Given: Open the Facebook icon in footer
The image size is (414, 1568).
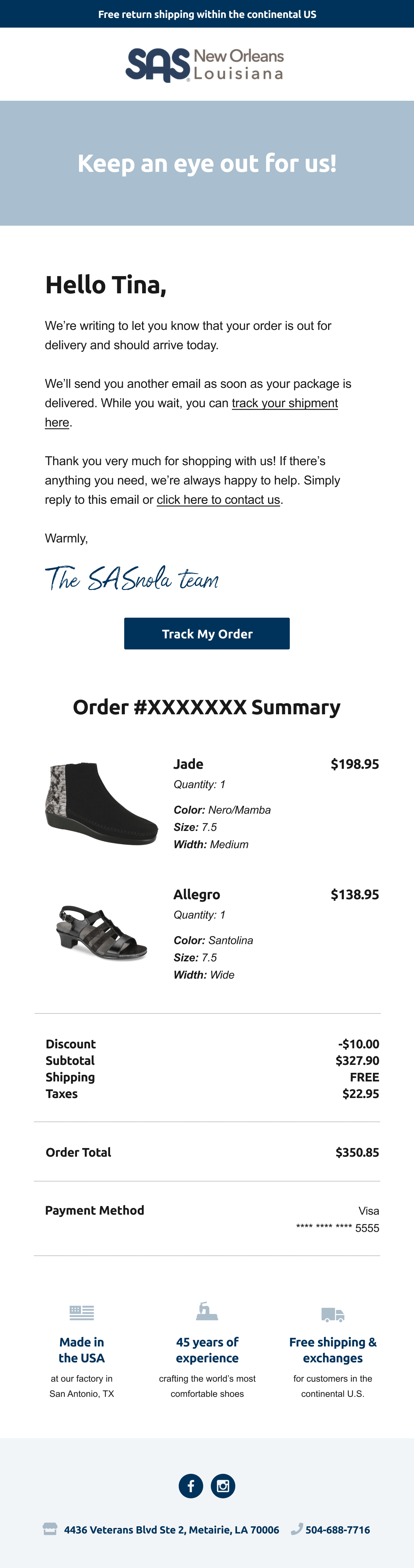Looking at the screenshot, I should (x=190, y=1486).
